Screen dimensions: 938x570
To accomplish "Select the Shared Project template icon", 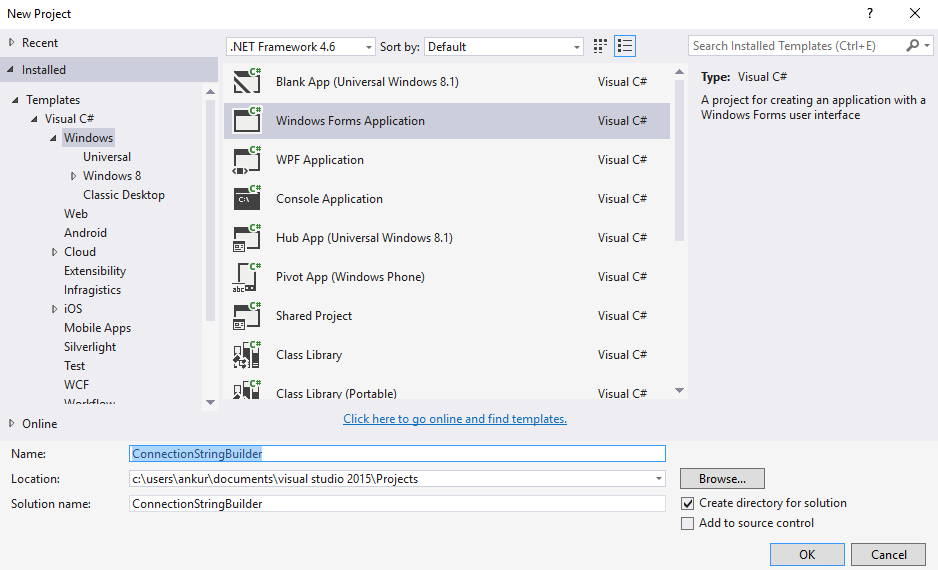I will point(246,316).
